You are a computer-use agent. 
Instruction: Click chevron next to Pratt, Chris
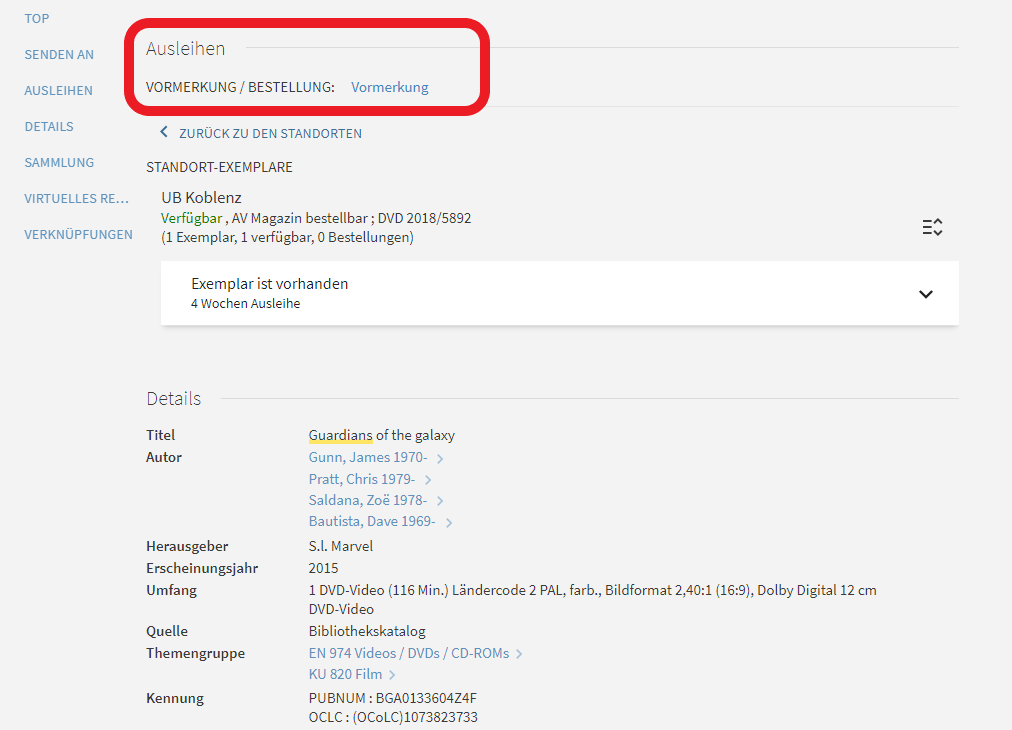click(x=428, y=480)
